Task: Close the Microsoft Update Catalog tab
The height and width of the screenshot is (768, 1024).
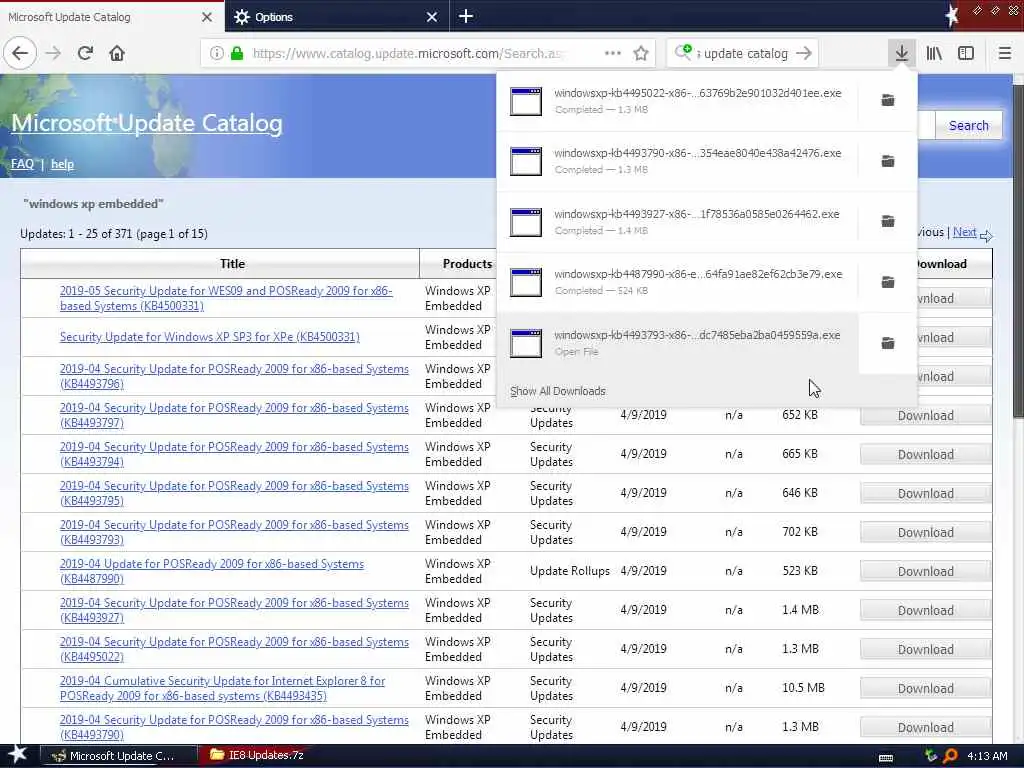Action: pyautogui.click(x=207, y=17)
